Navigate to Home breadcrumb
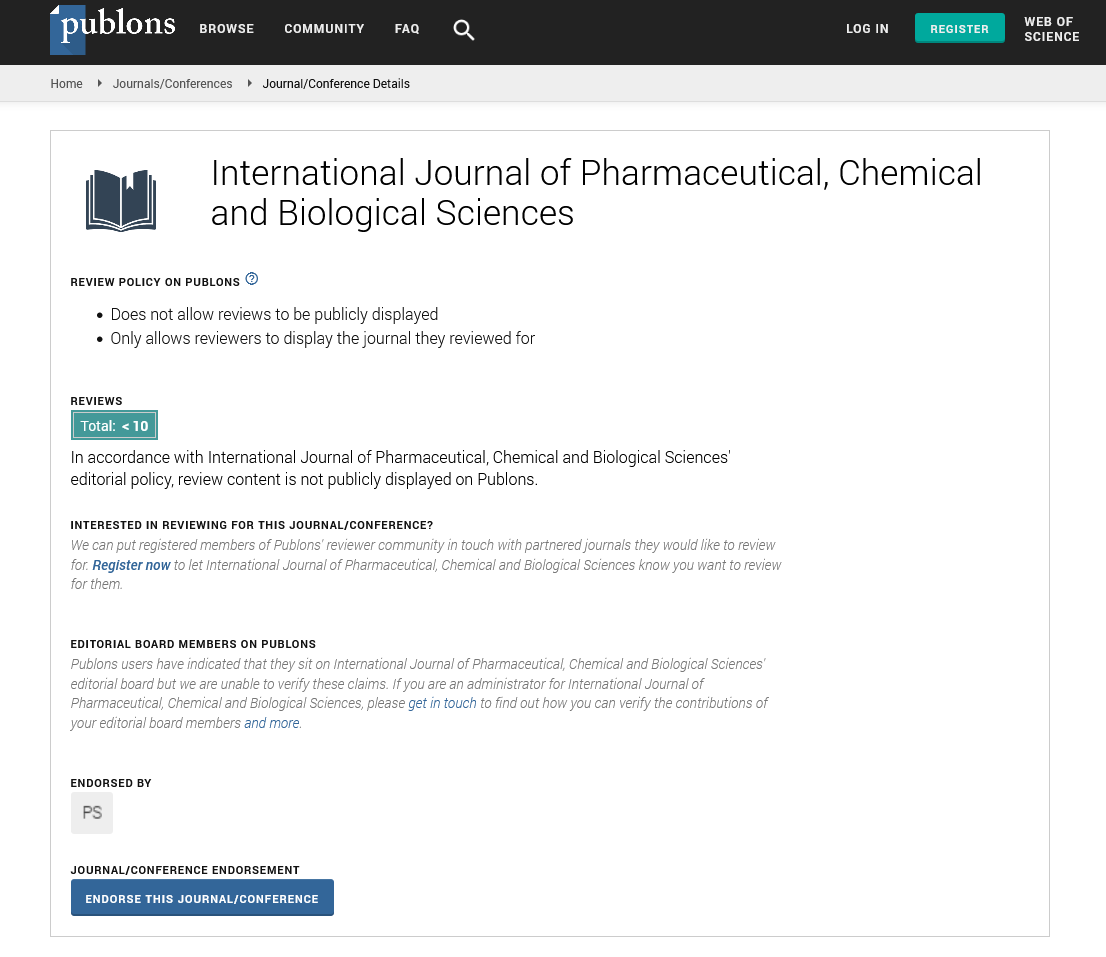Screen dimensions: 1106x957 [x=66, y=84]
